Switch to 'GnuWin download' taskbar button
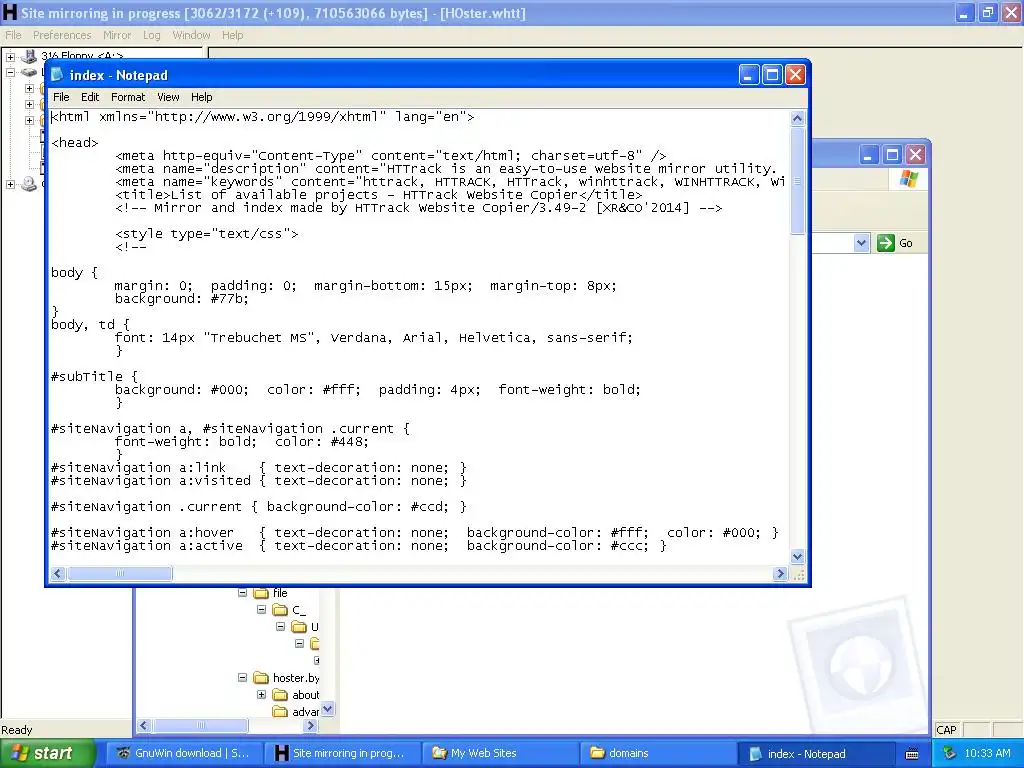Screen dimensions: 1024x768 click(184, 754)
